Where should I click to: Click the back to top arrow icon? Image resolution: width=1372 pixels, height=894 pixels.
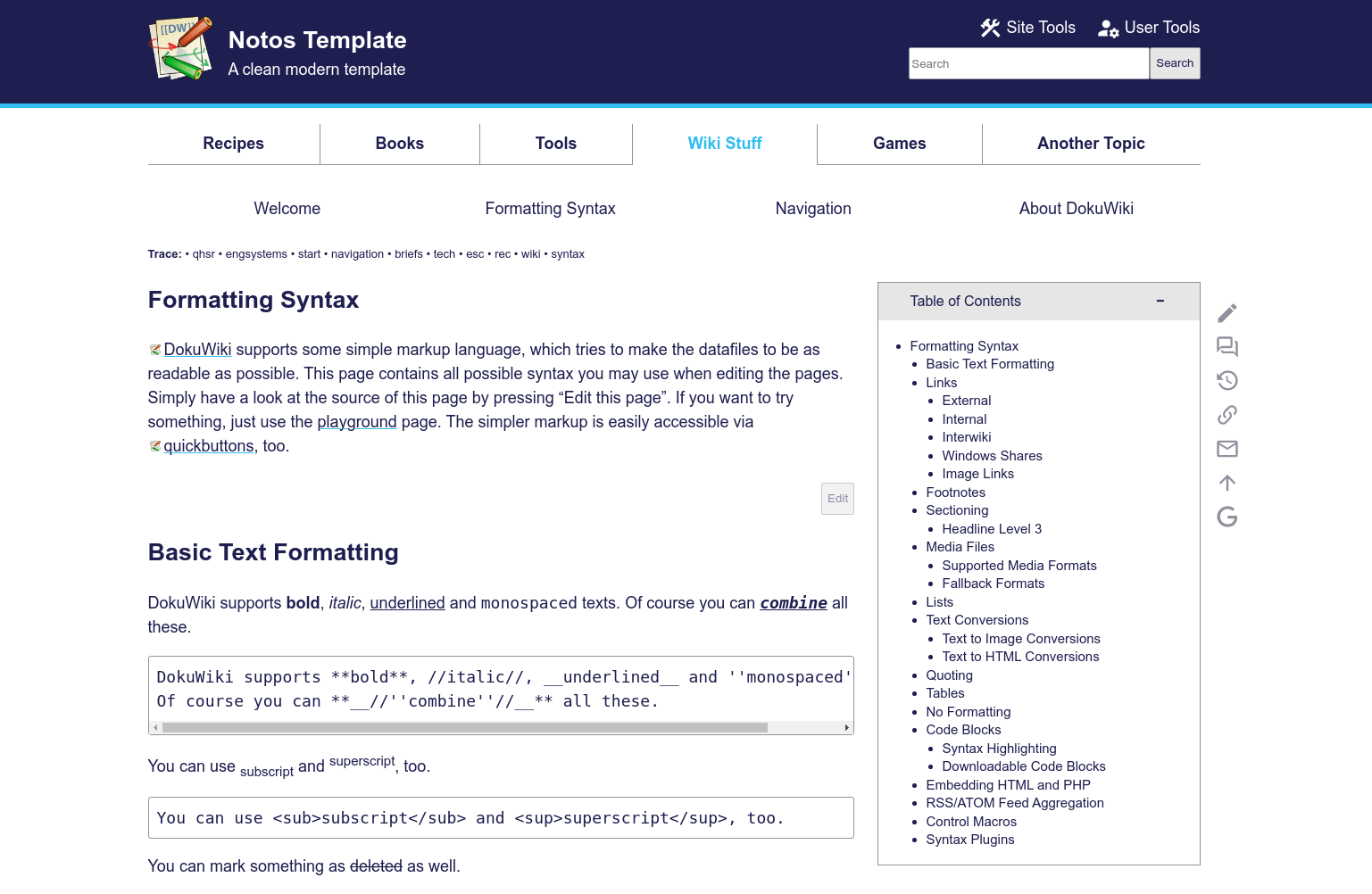(x=1227, y=483)
